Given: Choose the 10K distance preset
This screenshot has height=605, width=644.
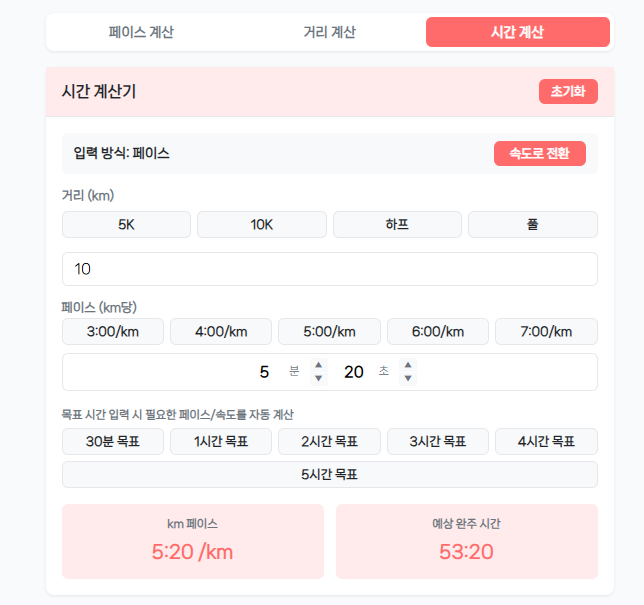Looking at the screenshot, I should point(261,224).
